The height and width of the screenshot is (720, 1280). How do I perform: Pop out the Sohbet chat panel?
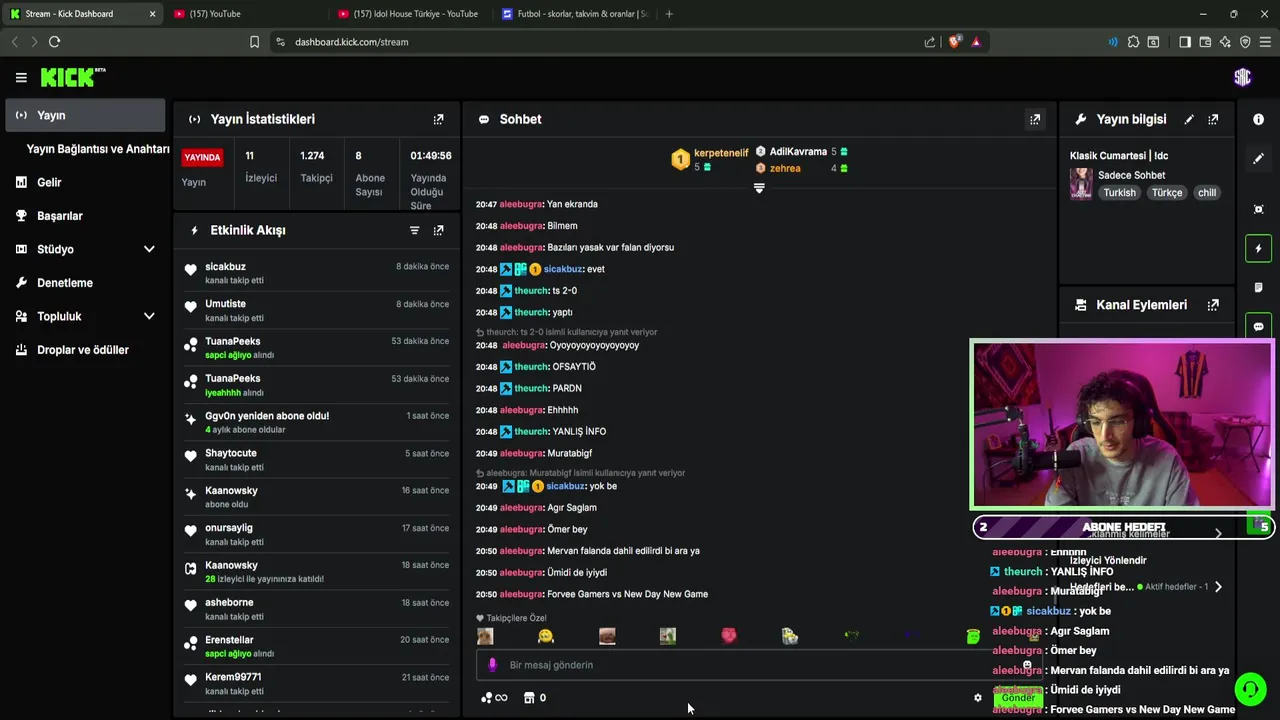tap(1035, 119)
